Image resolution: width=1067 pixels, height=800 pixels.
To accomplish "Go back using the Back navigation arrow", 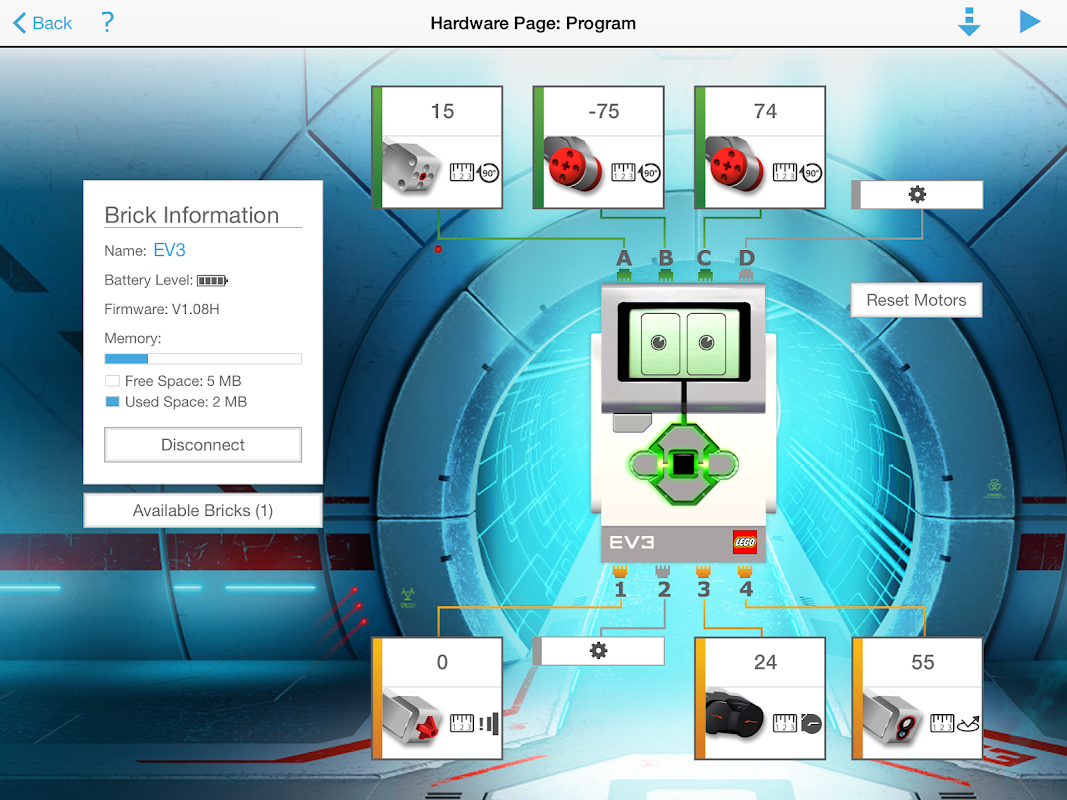I will coord(20,22).
